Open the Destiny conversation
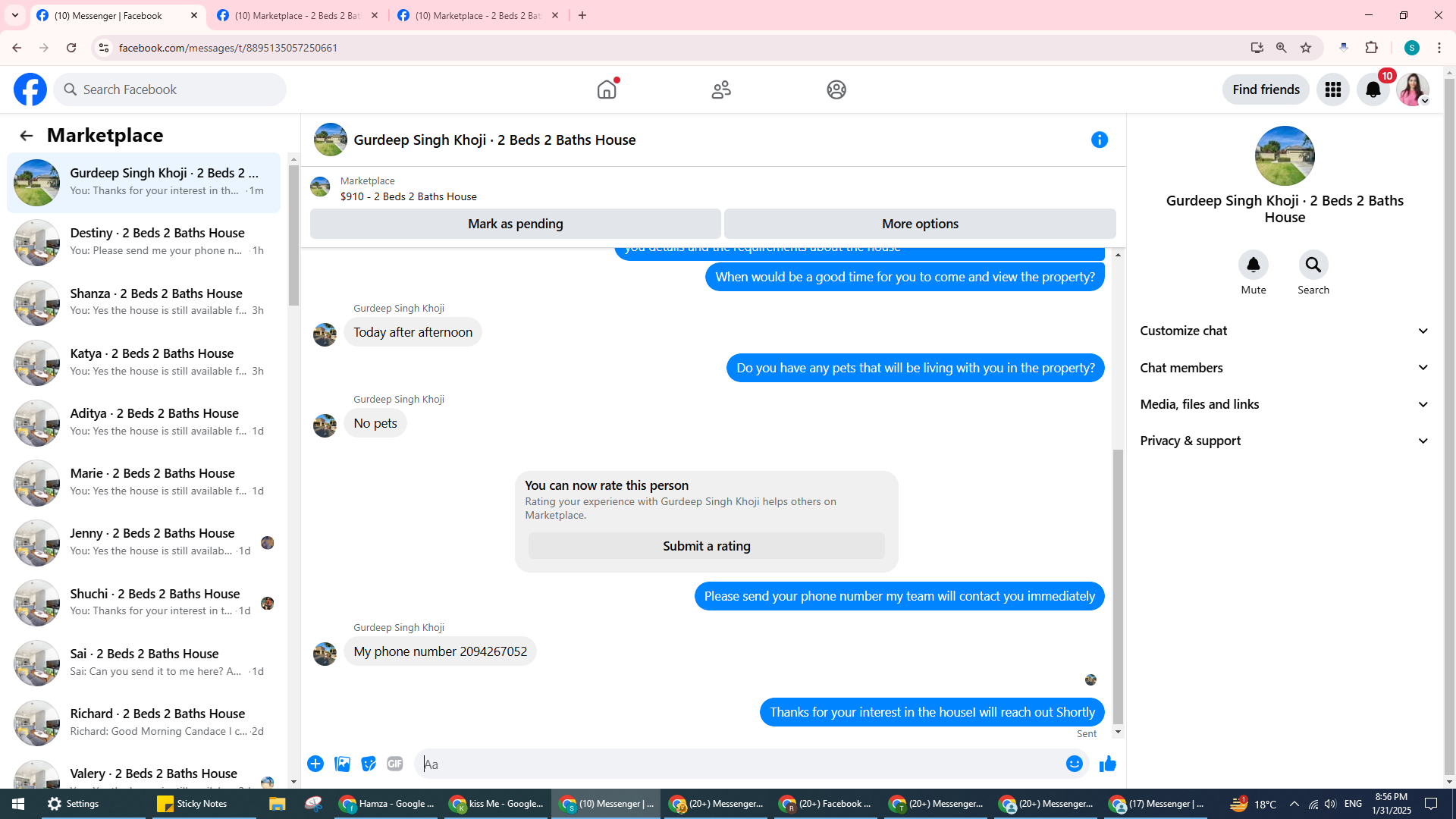Image resolution: width=1456 pixels, height=819 pixels. (144, 243)
